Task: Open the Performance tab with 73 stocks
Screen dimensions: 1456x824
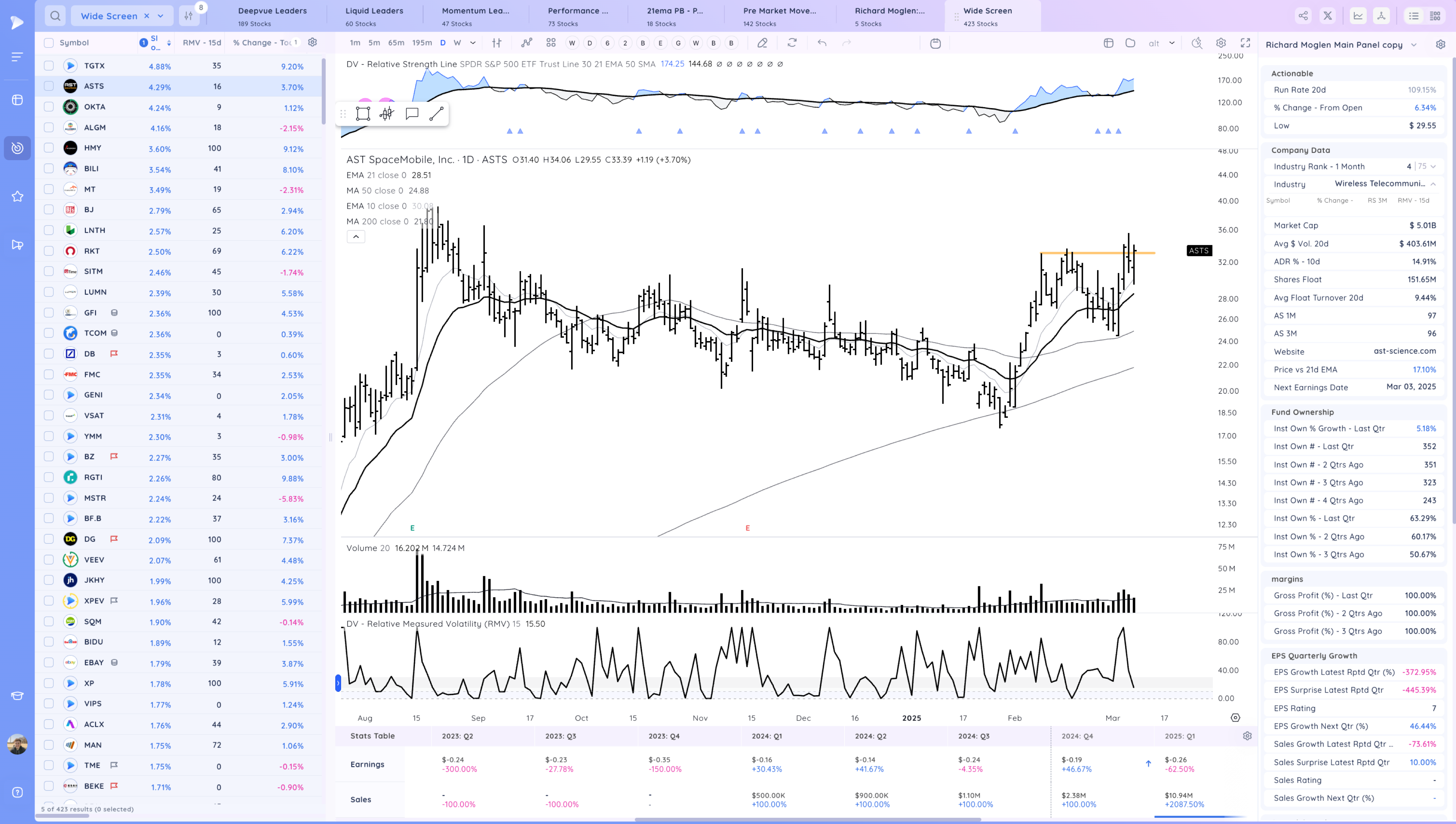Action: click(x=578, y=16)
